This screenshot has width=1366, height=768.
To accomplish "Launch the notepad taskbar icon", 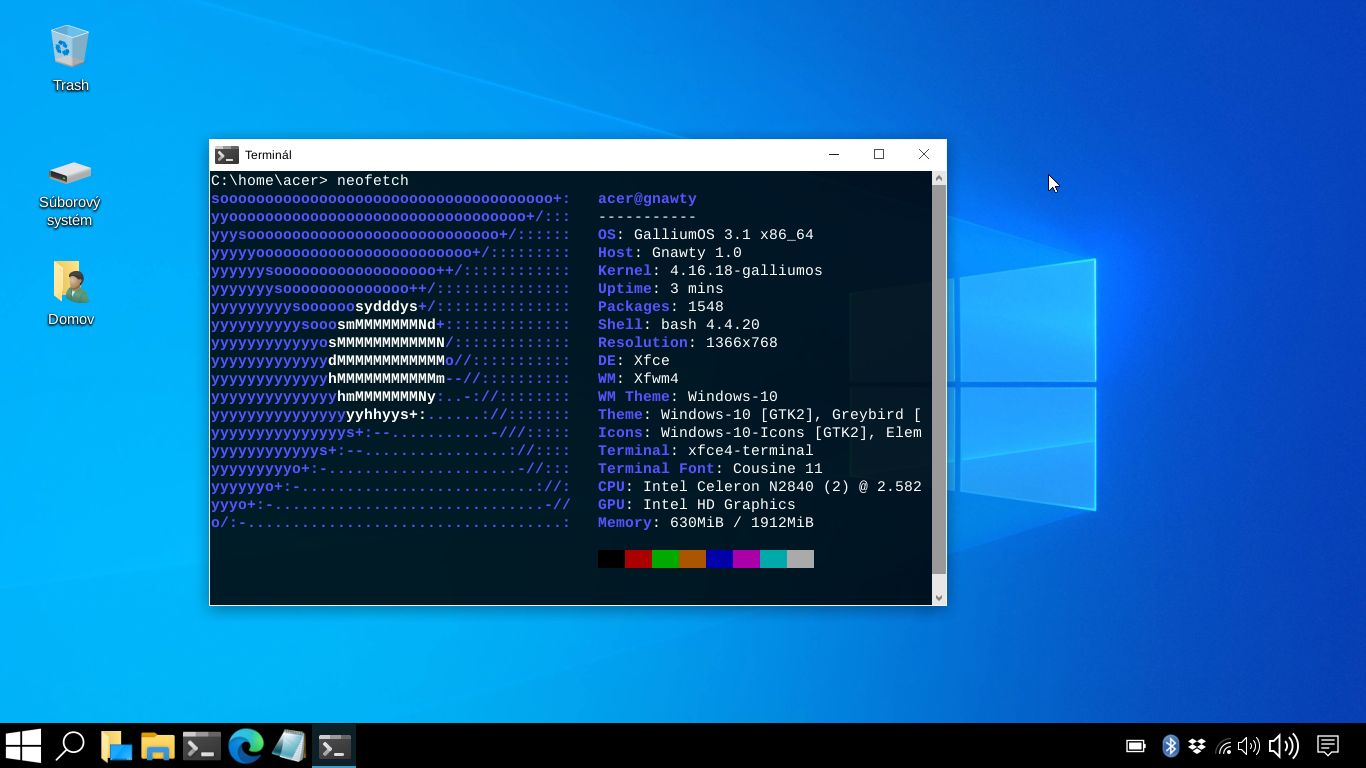I will [289, 746].
